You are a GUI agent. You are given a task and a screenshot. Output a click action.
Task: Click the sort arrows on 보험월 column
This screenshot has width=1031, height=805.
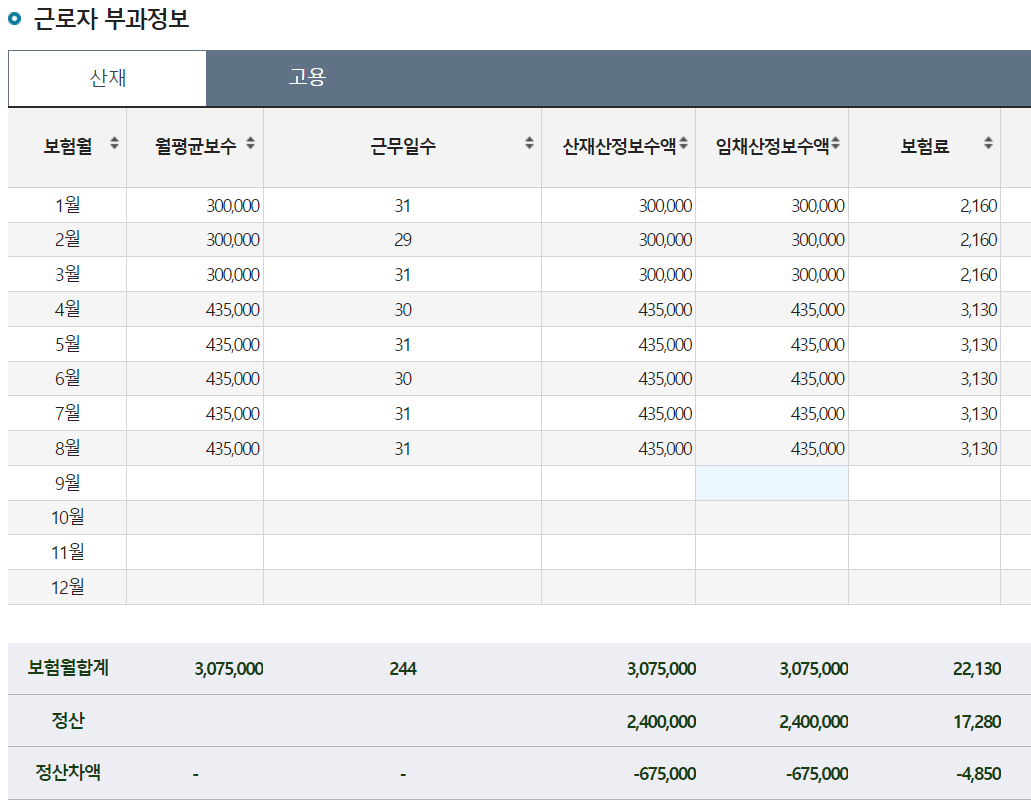[x=114, y=144]
